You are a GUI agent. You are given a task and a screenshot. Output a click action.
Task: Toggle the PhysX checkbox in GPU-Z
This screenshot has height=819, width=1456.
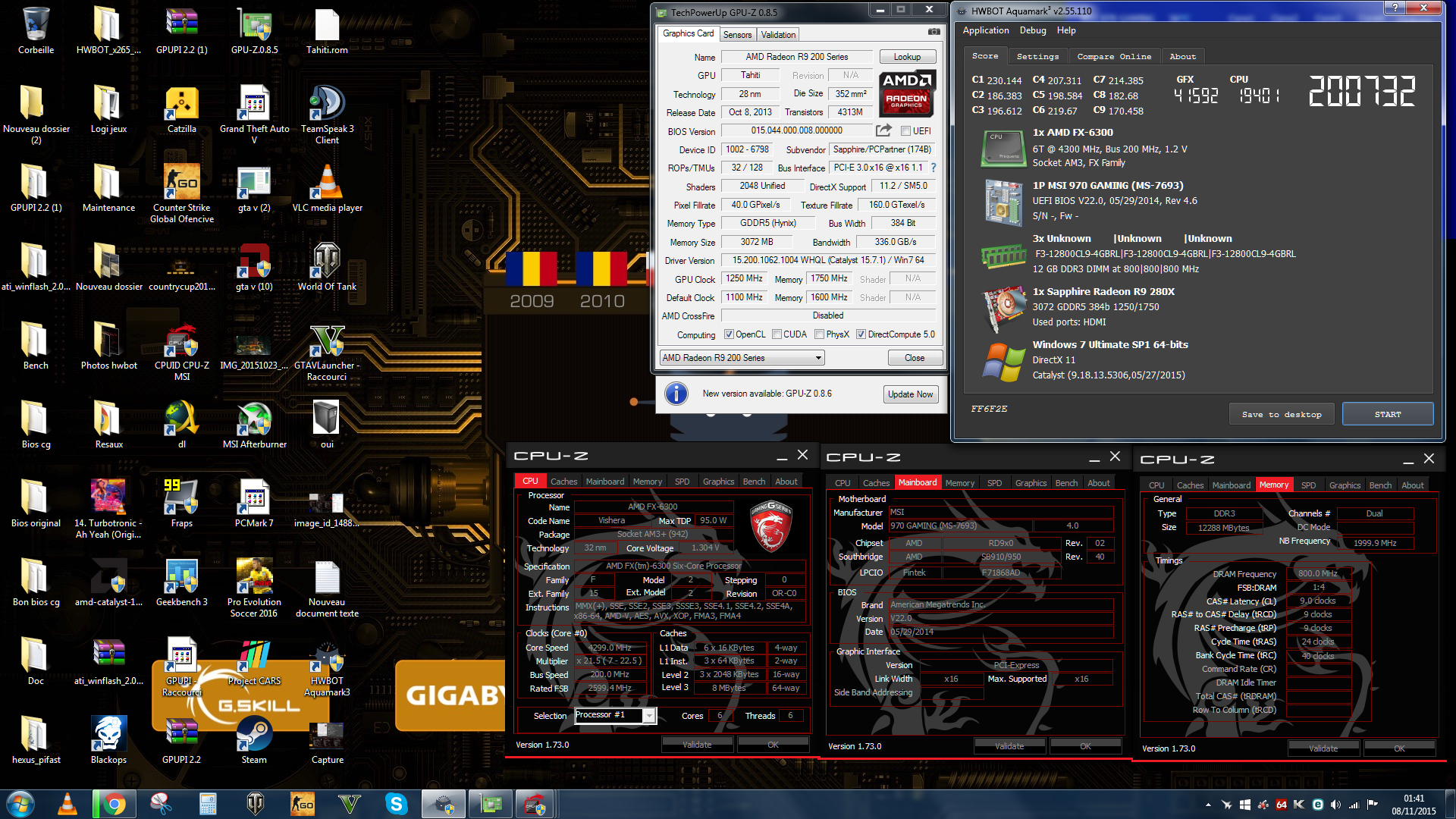click(x=819, y=334)
